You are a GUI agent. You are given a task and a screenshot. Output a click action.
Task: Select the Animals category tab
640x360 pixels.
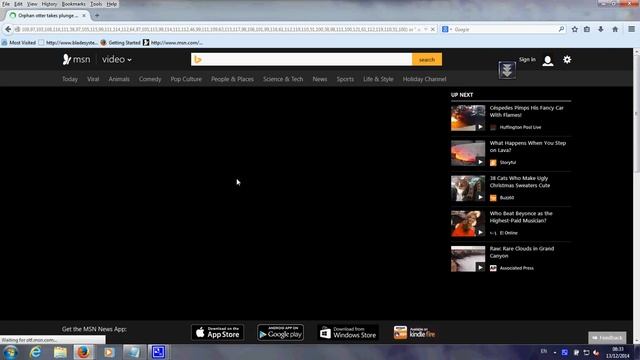[x=119, y=79]
